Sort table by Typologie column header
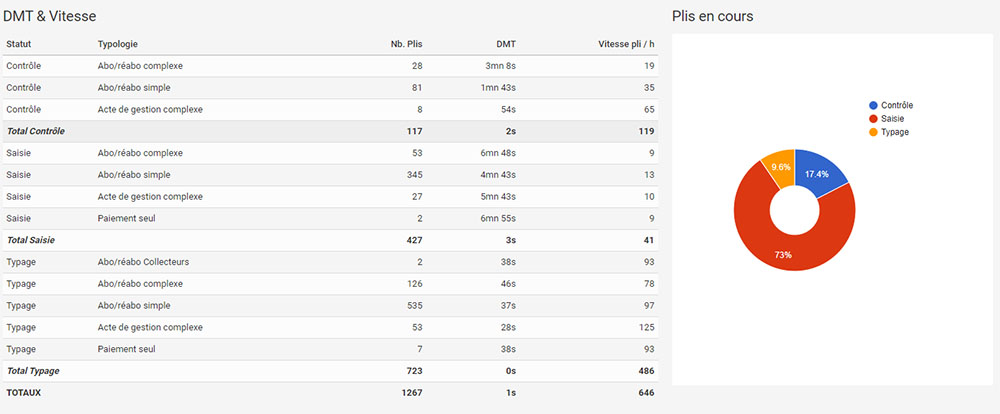Viewport: 1000px width, 414px height. tap(118, 44)
